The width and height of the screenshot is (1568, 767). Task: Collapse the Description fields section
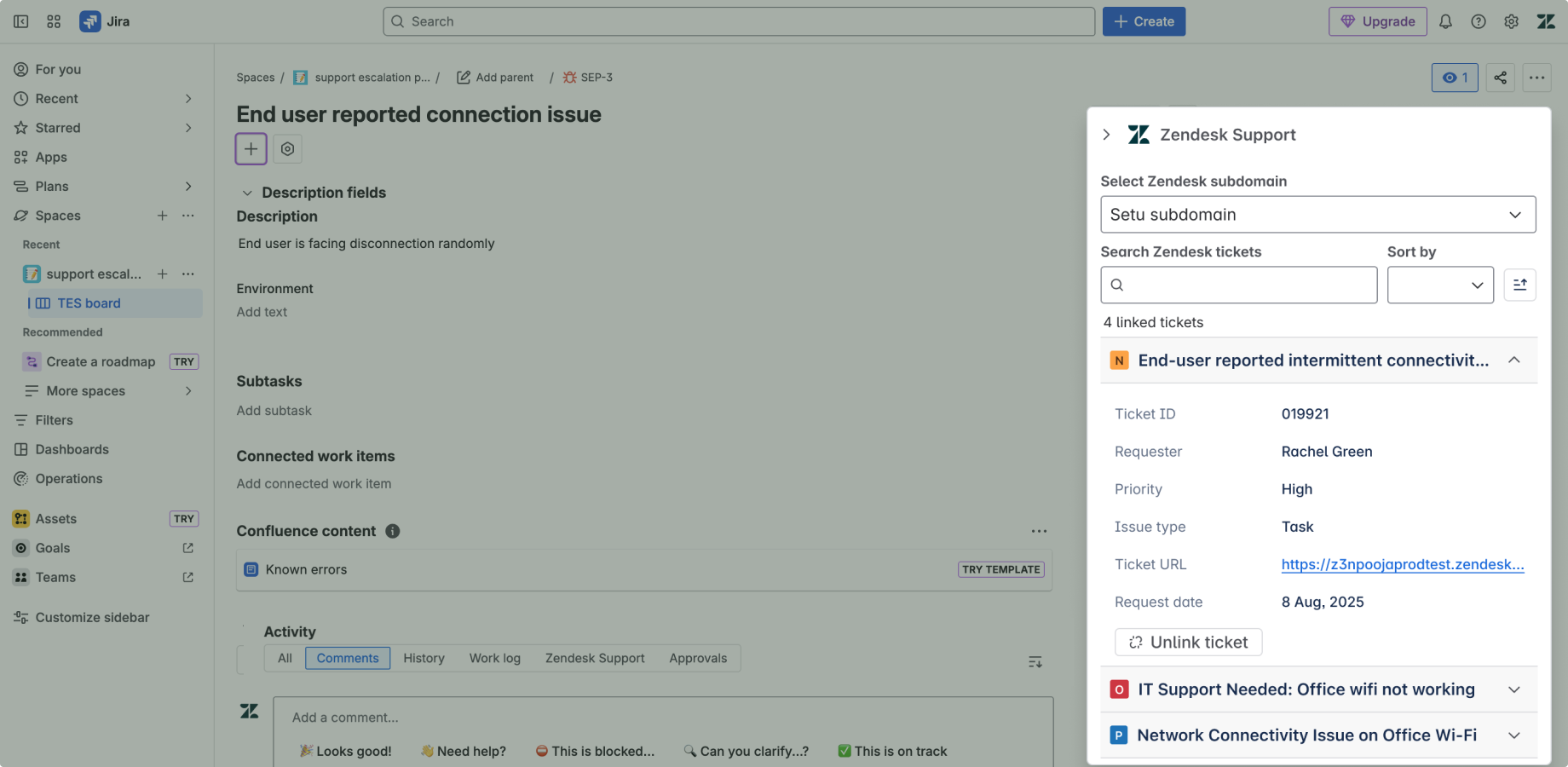[247, 193]
